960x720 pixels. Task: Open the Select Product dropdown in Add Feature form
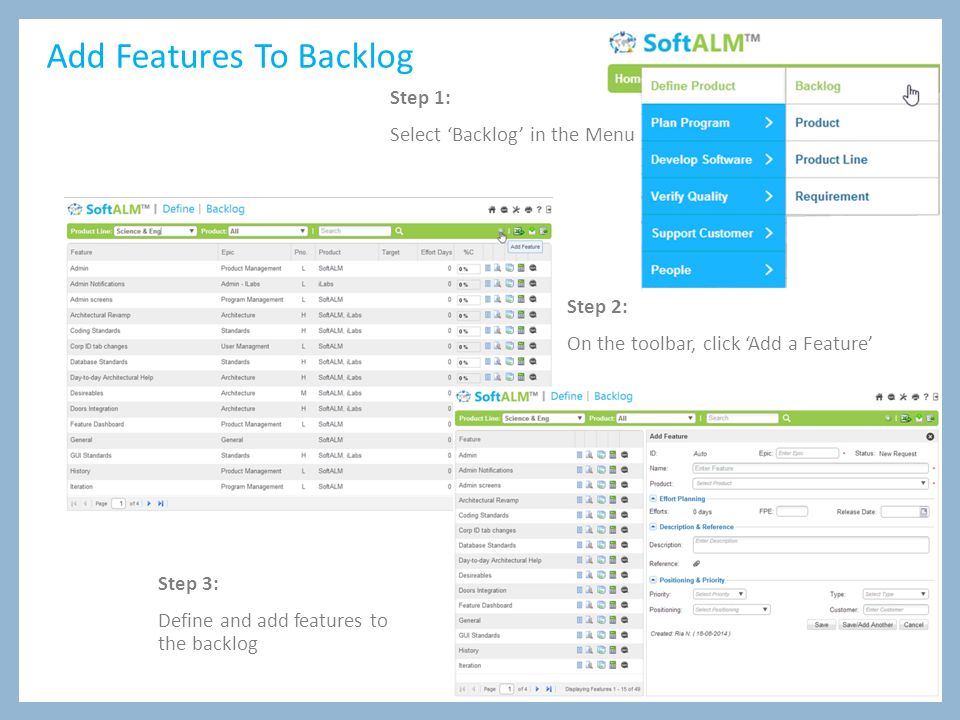pyautogui.click(x=811, y=484)
